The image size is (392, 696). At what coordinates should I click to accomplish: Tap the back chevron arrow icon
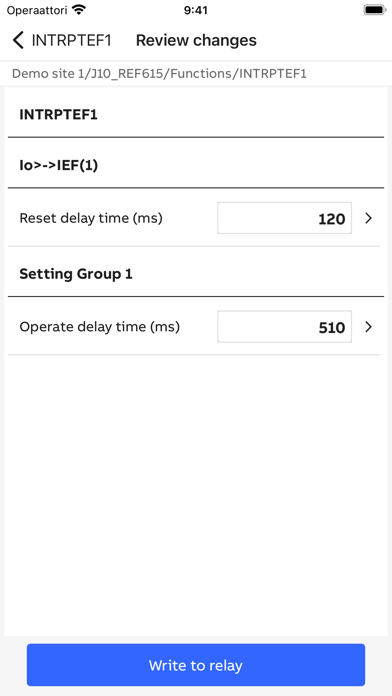click(x=18, y=40)
